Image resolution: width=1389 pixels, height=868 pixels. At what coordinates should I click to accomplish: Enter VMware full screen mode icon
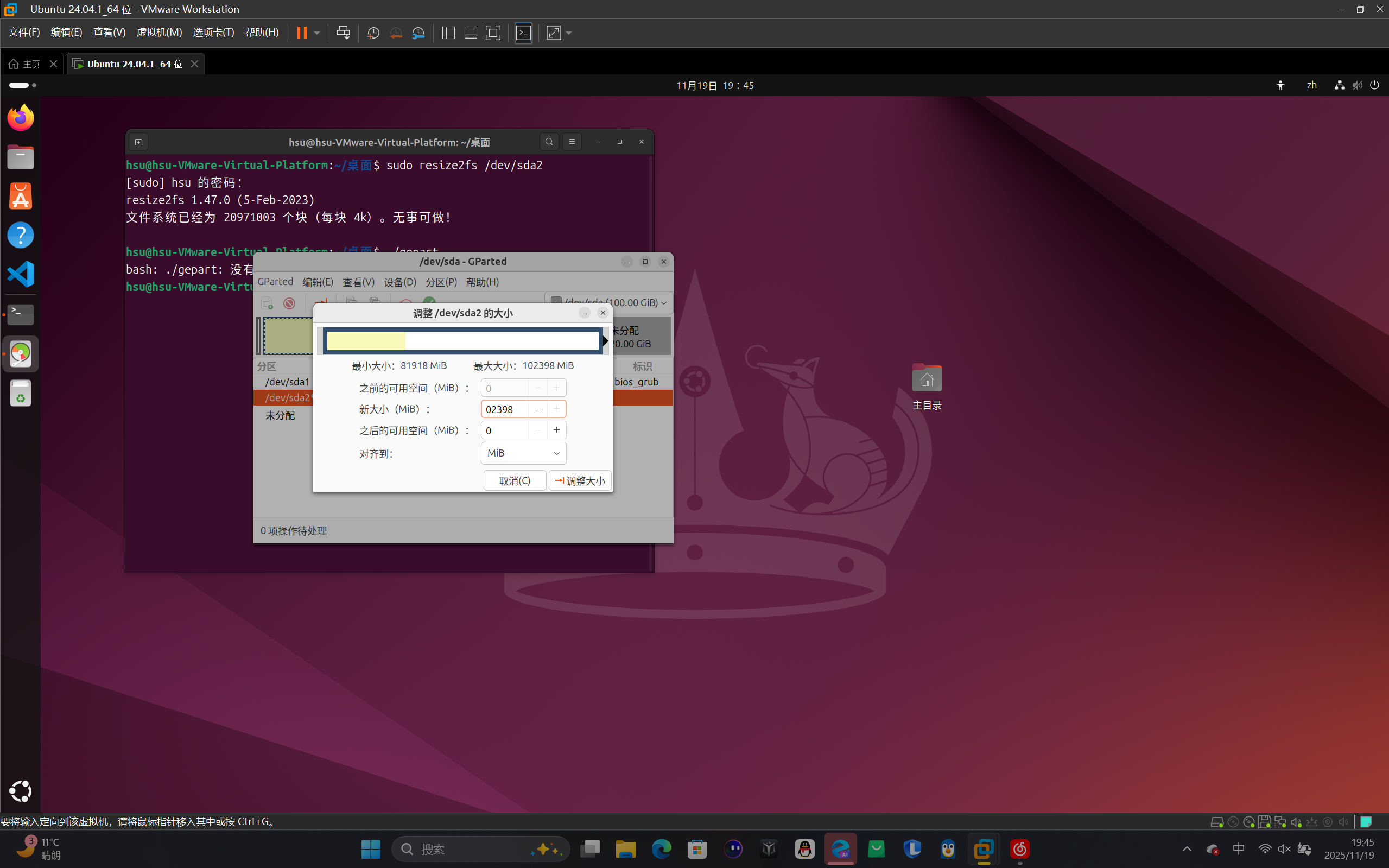[x=492, y=33]
